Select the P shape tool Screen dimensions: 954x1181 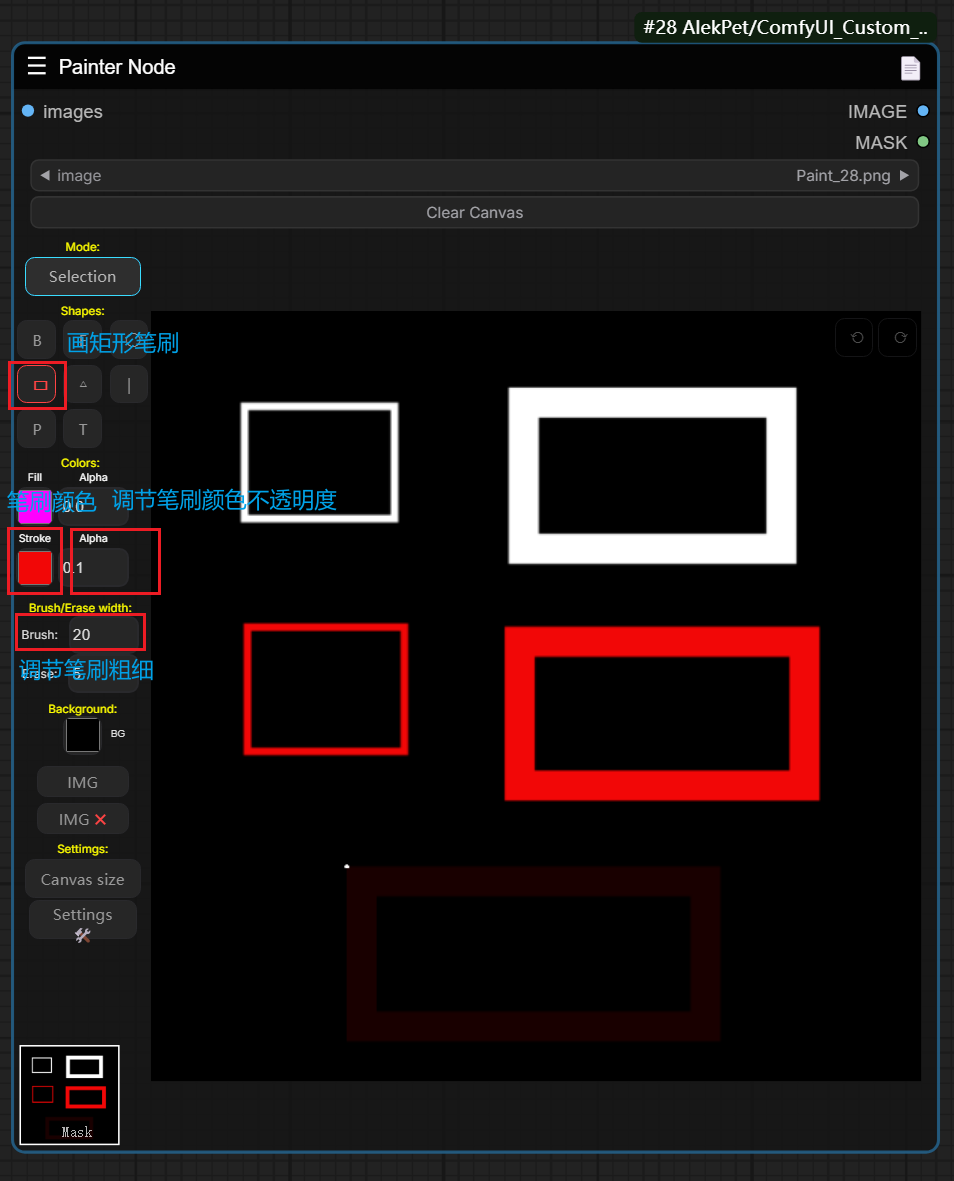[x=37, y=429]
